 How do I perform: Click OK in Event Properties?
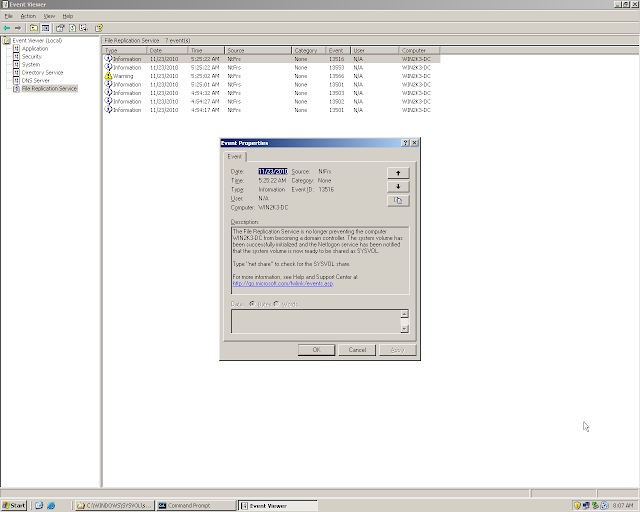[316, 350]
